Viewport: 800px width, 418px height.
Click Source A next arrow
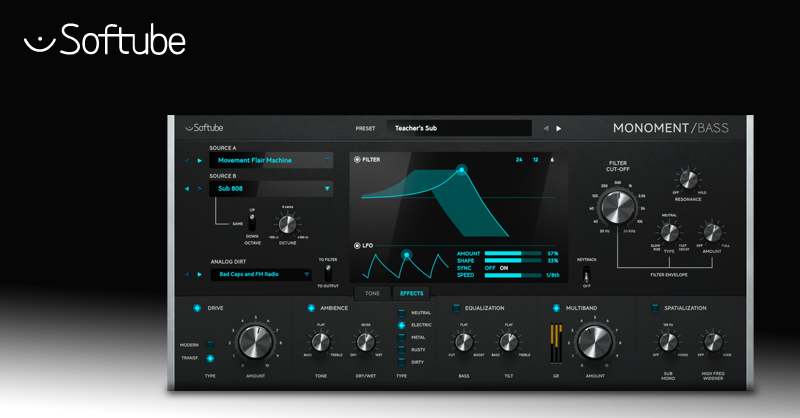(x=199, y=161)
